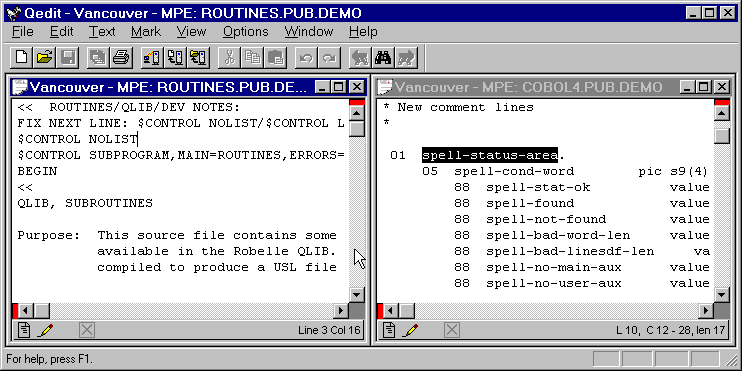Click the Print toolbar icon
Image resolution: width=742 pixels, height=371 pixels.
click(121, 58)
